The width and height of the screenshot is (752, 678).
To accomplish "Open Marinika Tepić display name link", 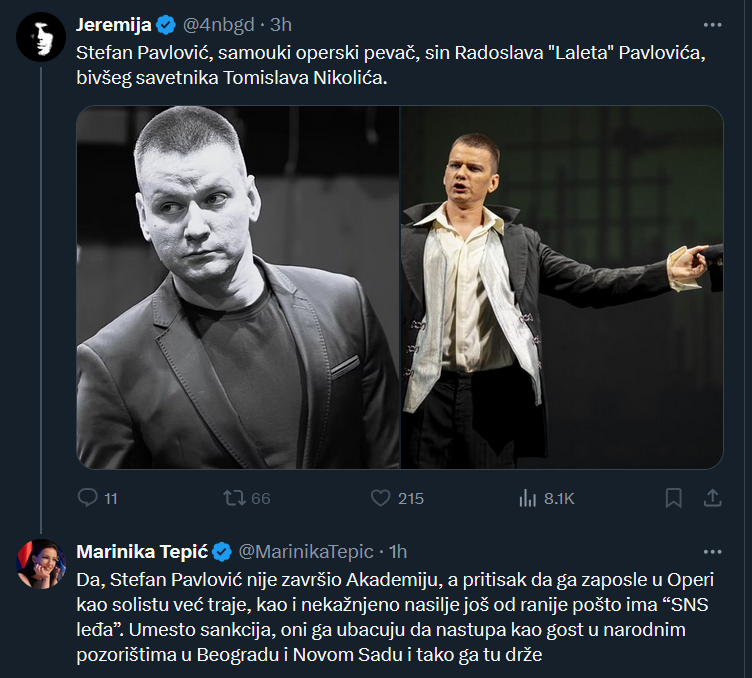I will tap(141, 551).
